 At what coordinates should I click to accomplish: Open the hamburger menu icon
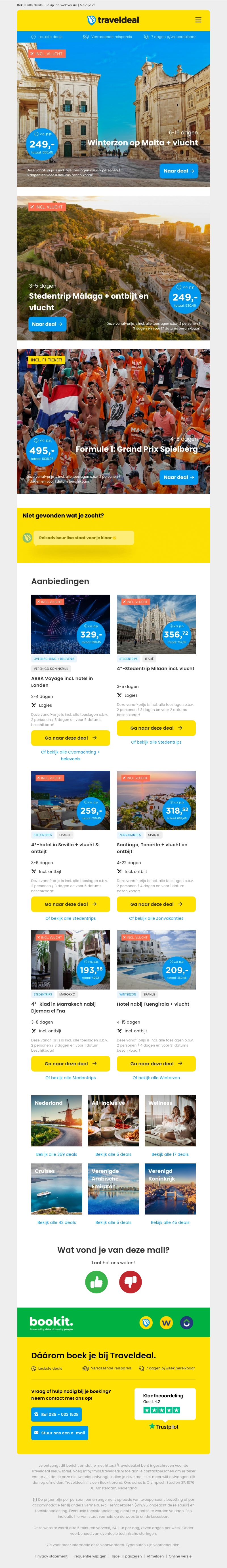click(x=198, y=20)
